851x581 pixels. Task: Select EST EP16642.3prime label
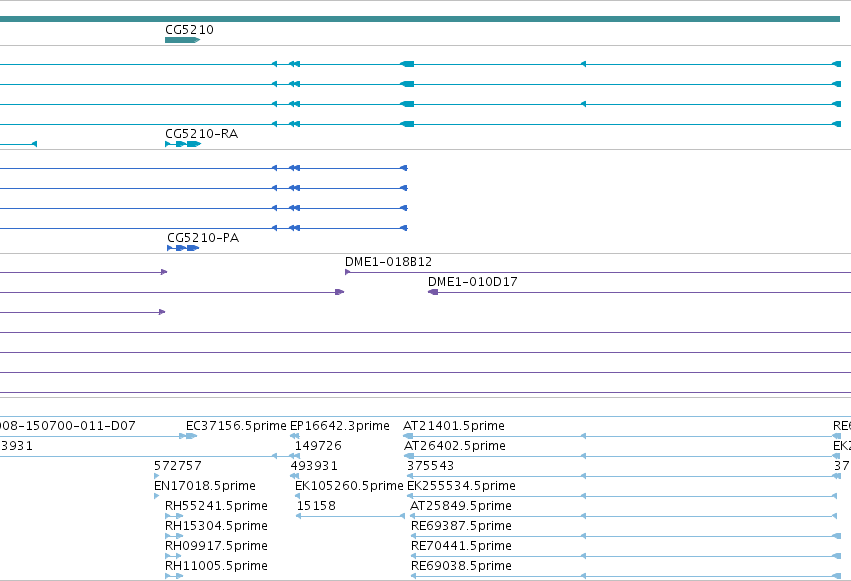[x=340, y=426]
